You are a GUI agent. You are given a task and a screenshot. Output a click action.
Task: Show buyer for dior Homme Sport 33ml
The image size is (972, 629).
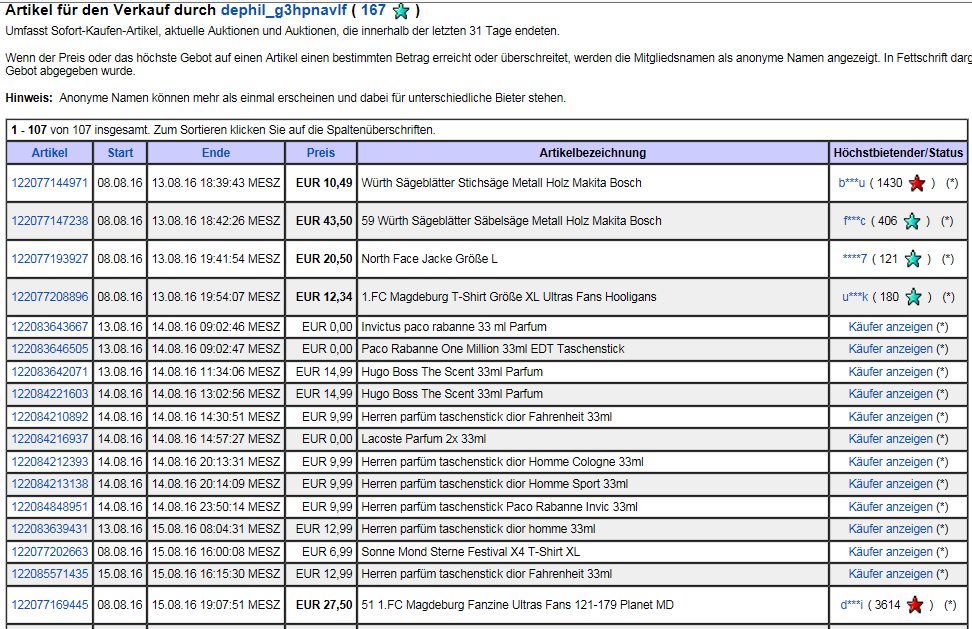(x=890, y=483)
